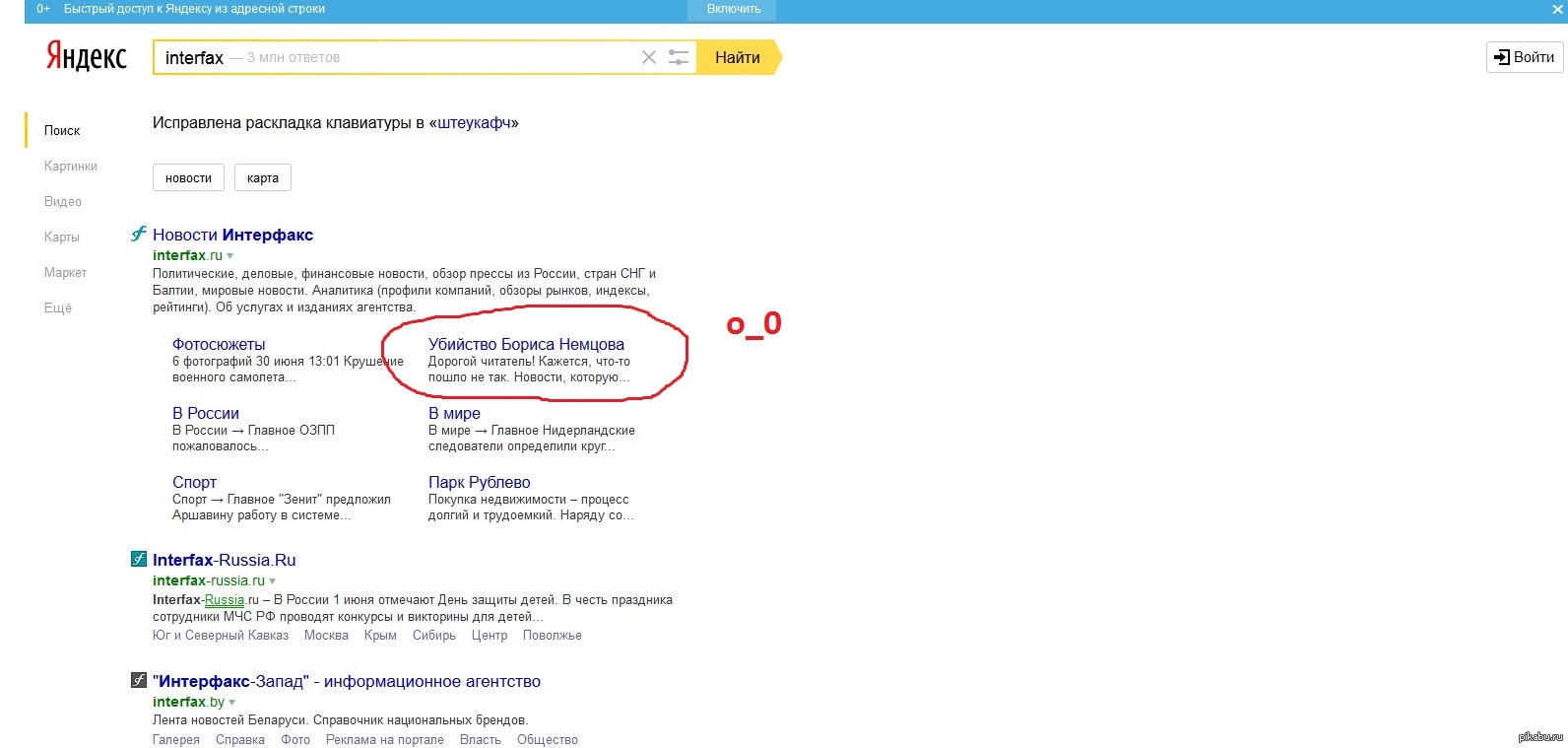This screenshot has height=748, width=1568.
Task: Open the В России sitelink
Action: tap(206, 413)
